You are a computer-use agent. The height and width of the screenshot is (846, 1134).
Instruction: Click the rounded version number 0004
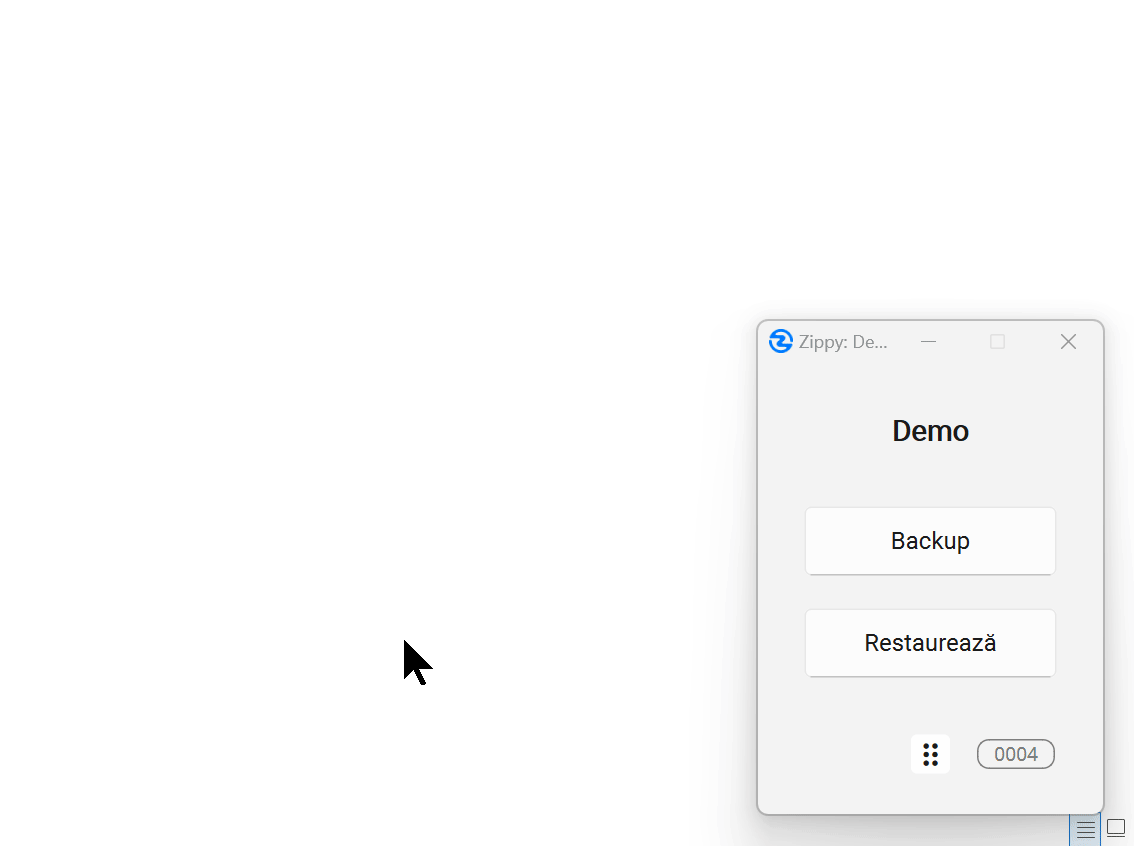(x=1015, y=754)
